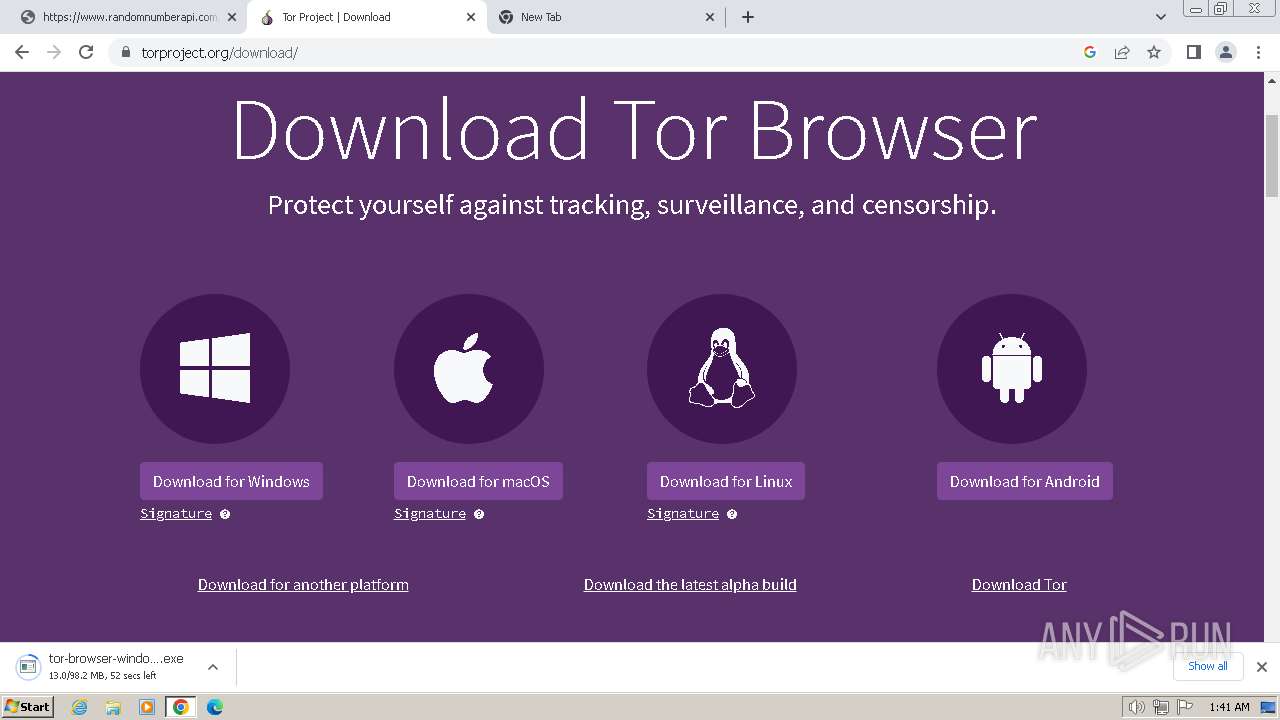Close the randomnumberapi tab

pos(231,17)
